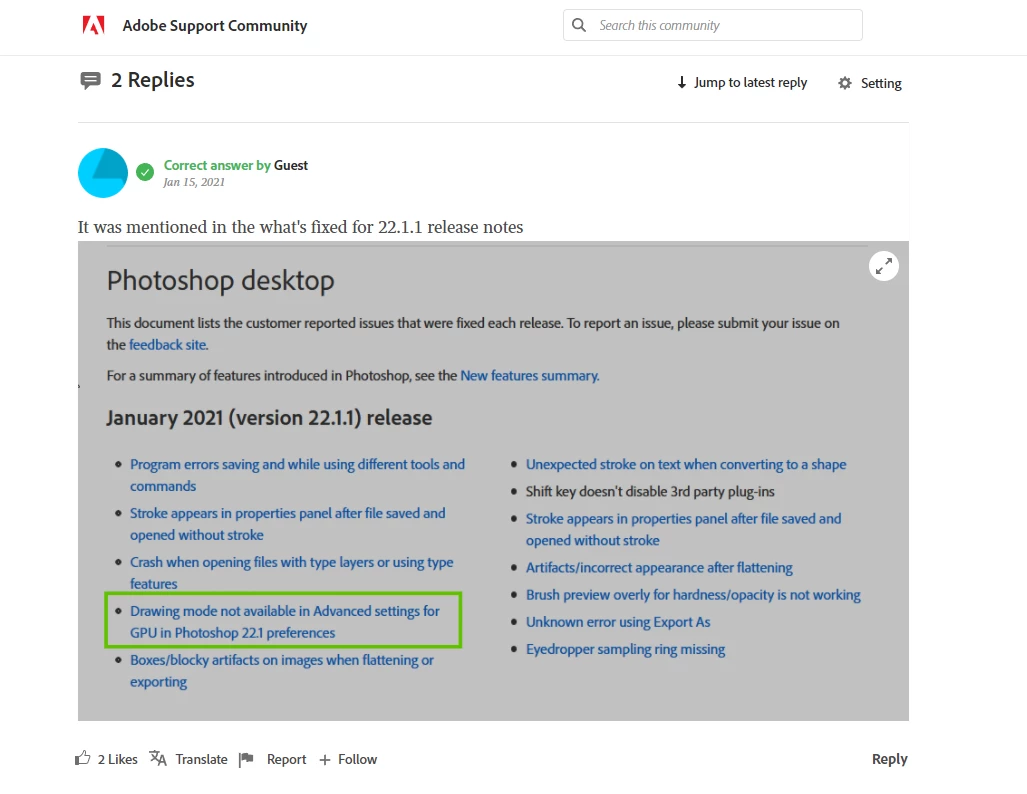
Task: Open Guest author profile link
Action: [291, 165]
